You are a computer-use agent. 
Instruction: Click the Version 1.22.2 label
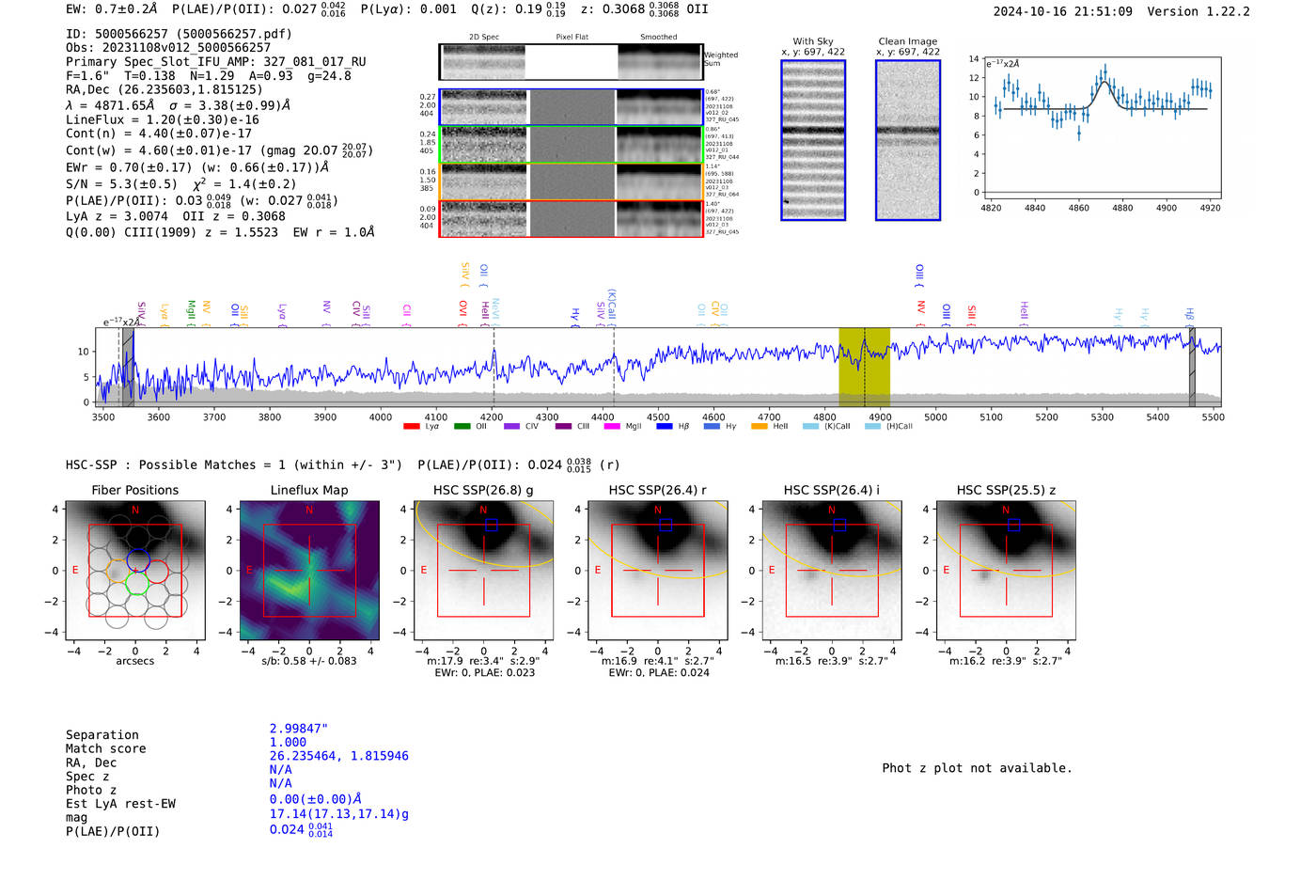[x=1198, y=11]
